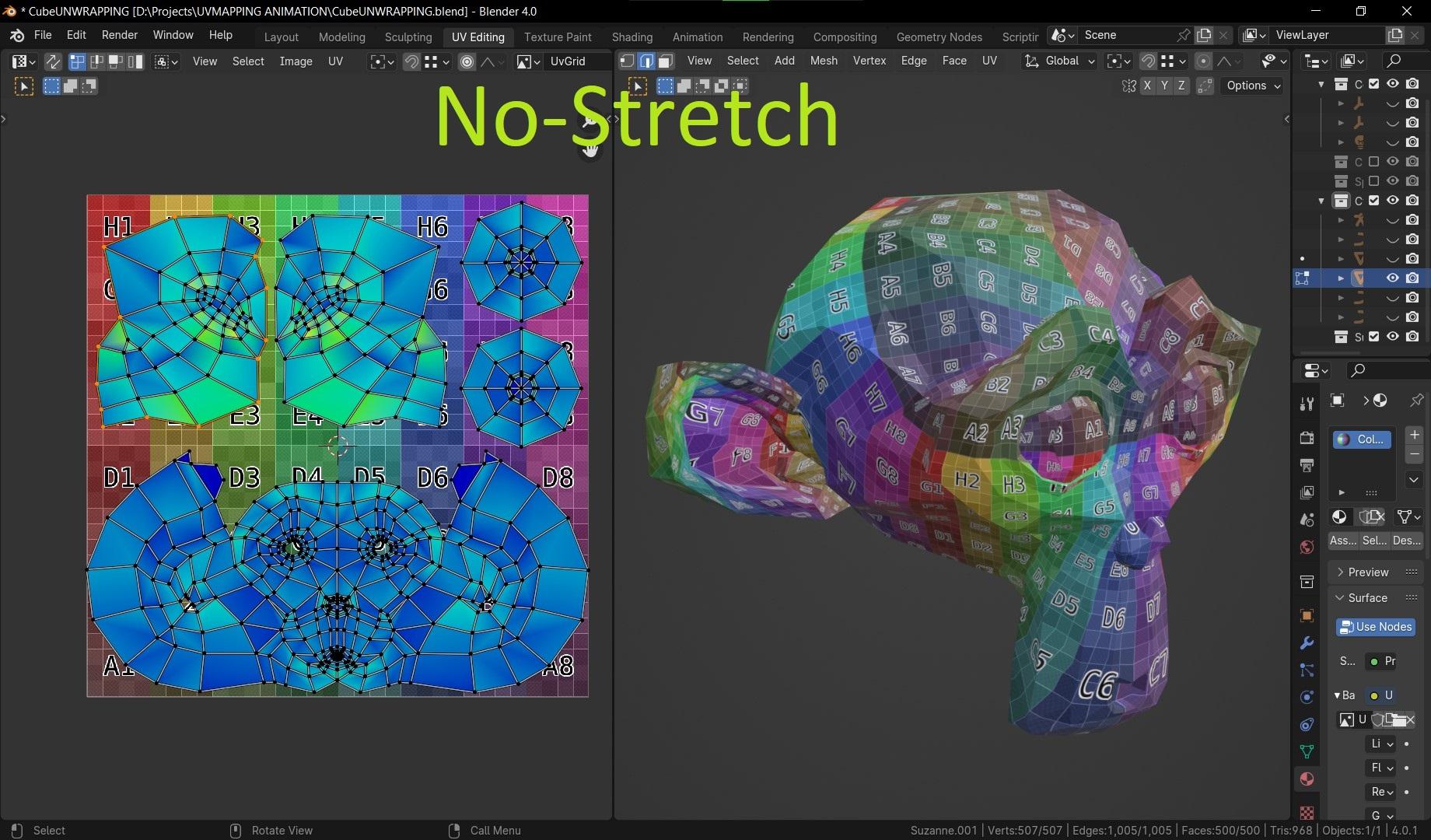Screen dimensions: 1431x840
Task: Open the Render menu
Action: [x=119, y=35]
